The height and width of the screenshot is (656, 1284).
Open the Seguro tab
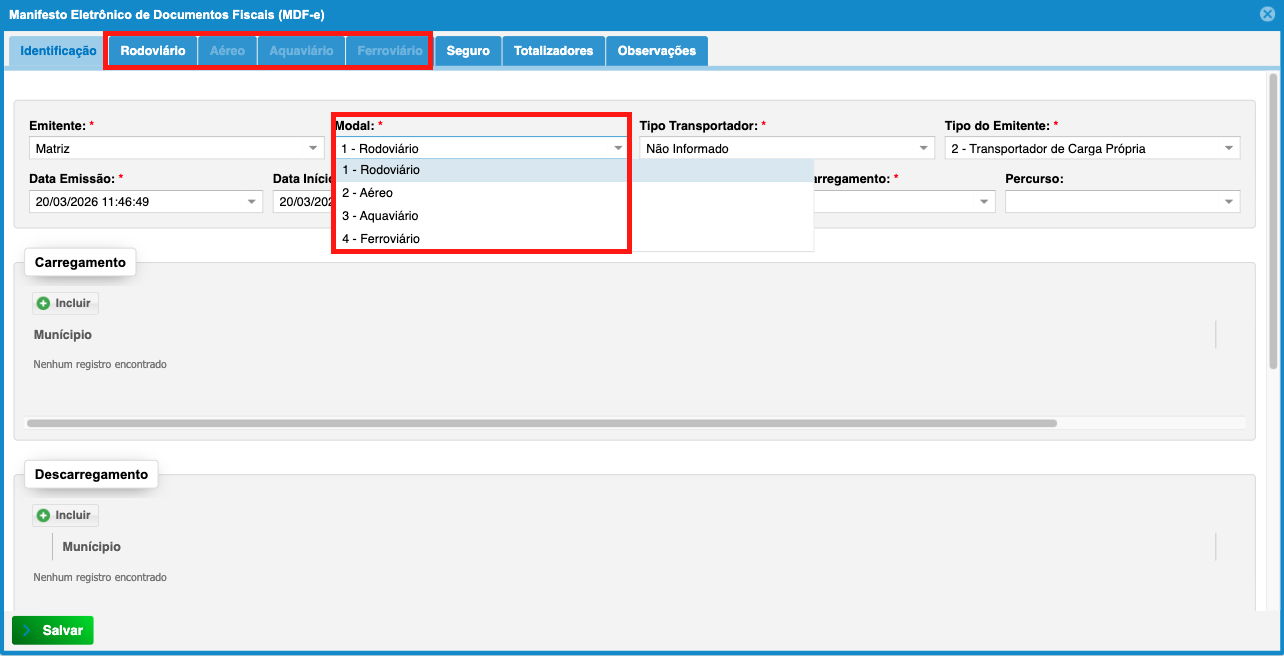(x=468, y=51)
